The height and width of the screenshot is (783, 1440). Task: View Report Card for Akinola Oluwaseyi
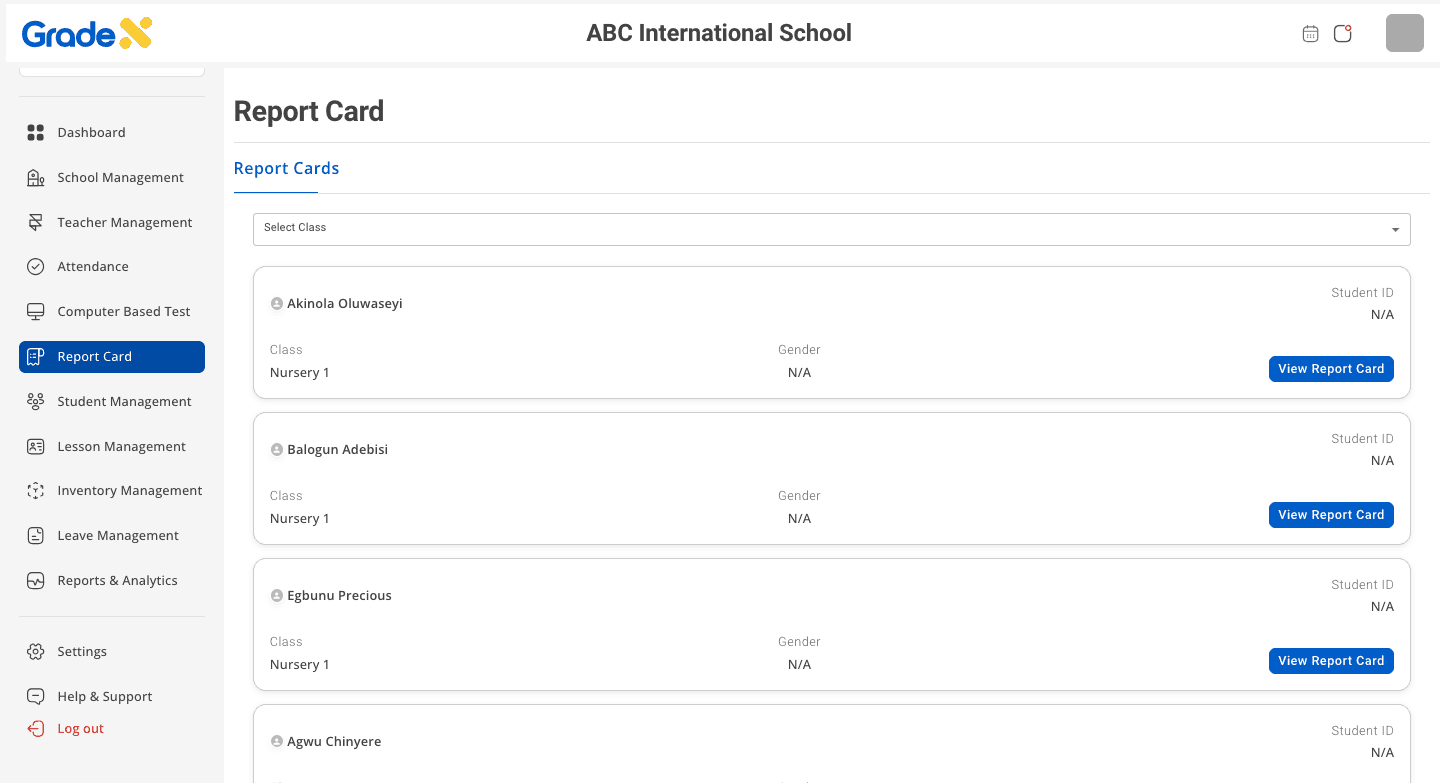1331,369
